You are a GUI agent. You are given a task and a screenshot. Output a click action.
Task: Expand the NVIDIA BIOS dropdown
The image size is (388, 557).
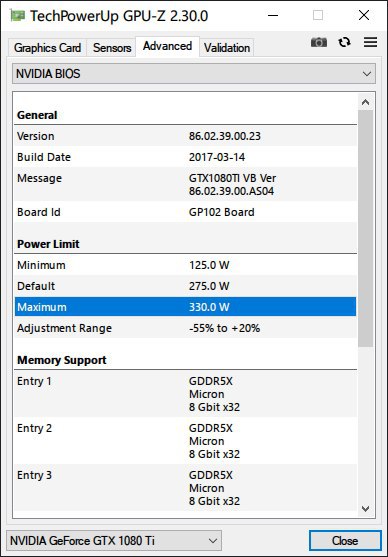[194, 74]
